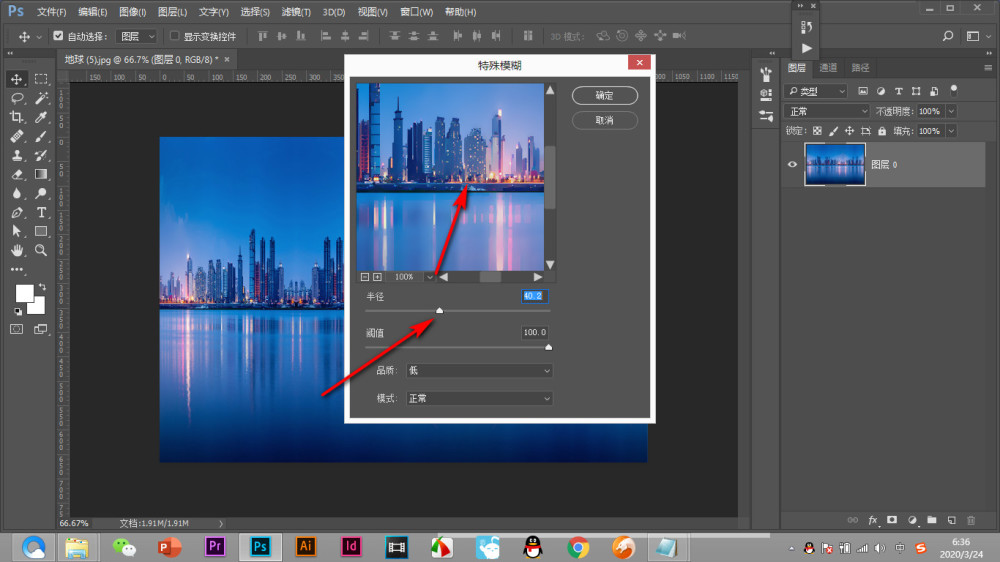1000x562 pixels.
Task: Select the Rectangular Marquee tool
Action: click(41, 79)
